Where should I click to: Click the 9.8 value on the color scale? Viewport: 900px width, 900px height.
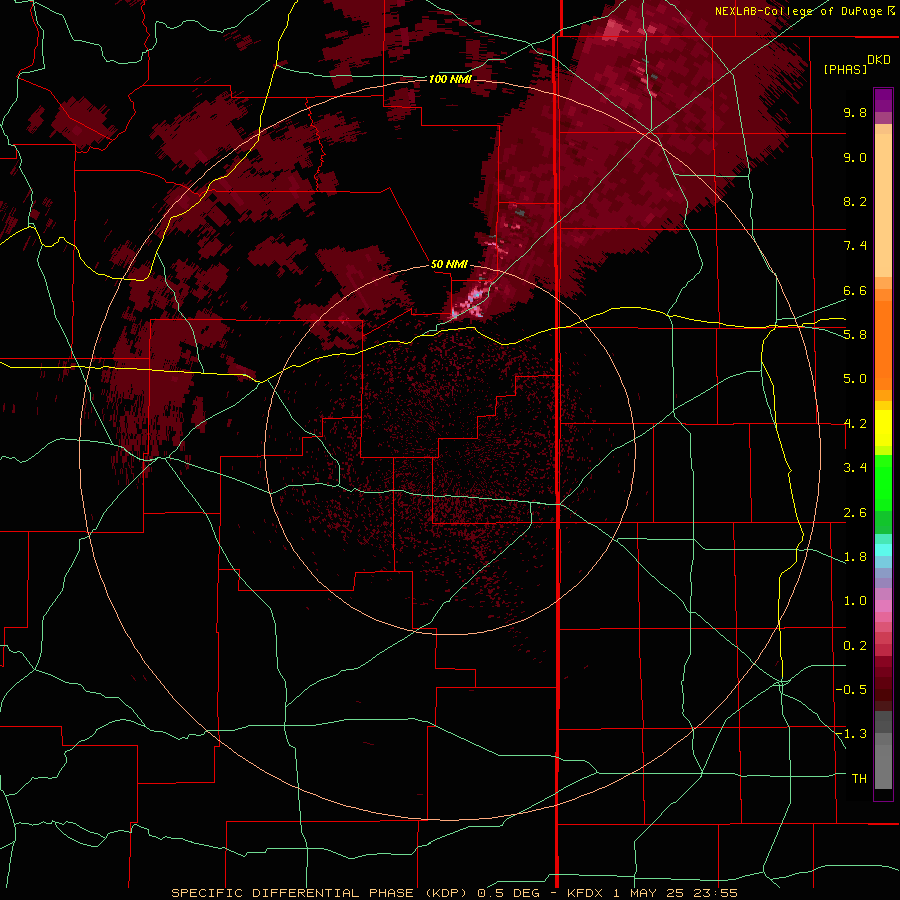(855, 112)
